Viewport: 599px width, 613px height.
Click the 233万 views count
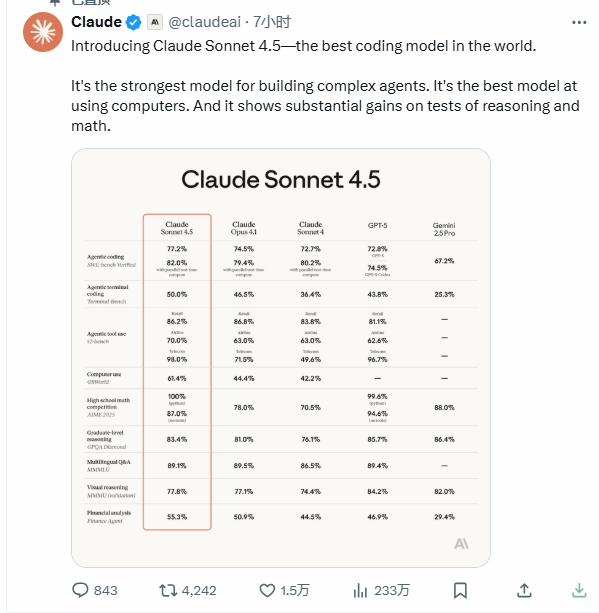point(392,590)
